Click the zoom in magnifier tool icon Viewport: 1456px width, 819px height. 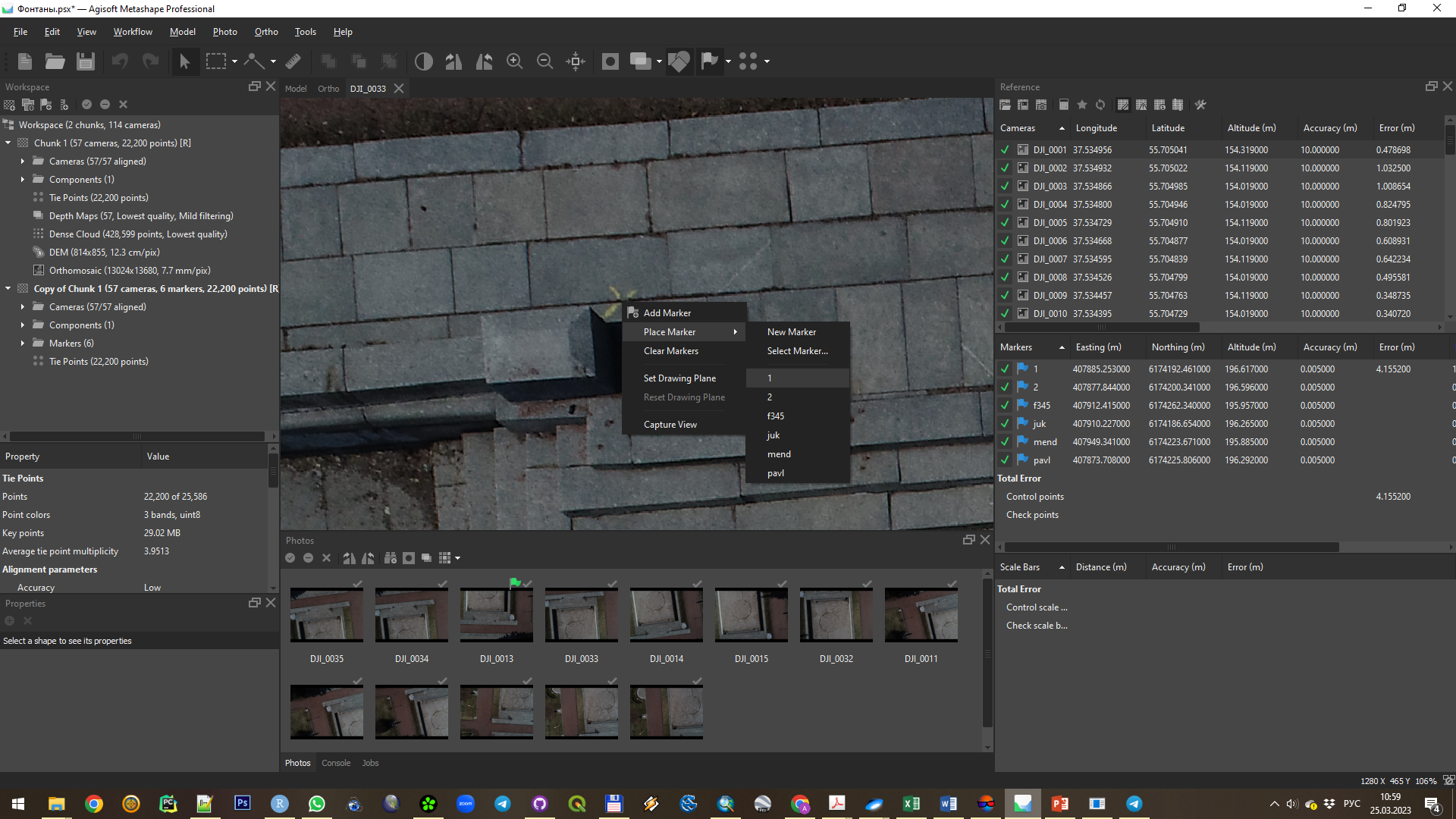coord(515,61)
